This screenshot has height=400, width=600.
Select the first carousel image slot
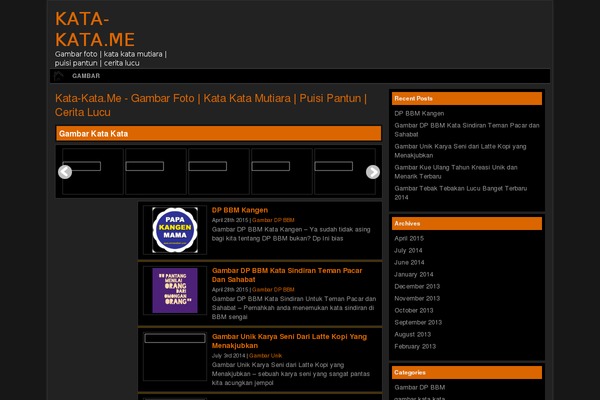[x=93, y=171]
